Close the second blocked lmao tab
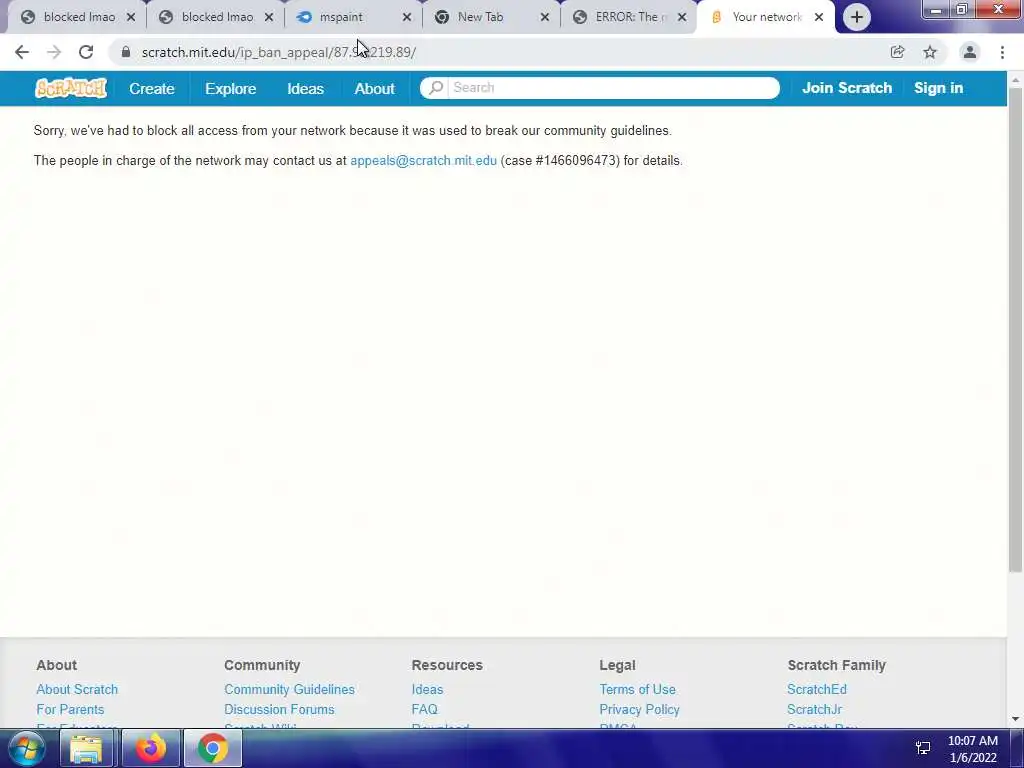 [268, 18]
